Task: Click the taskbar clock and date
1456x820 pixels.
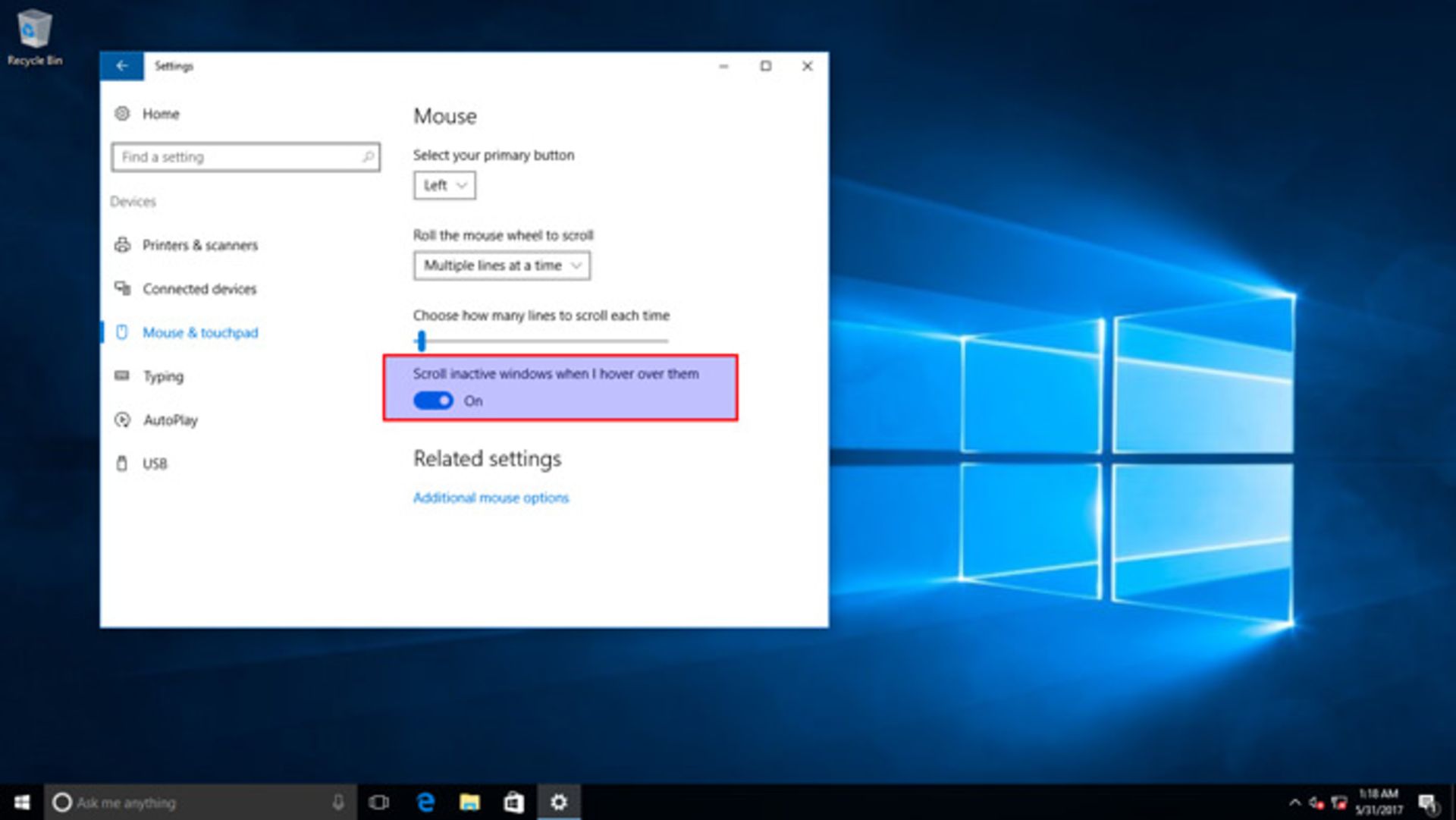Action: coord(1379,802)
